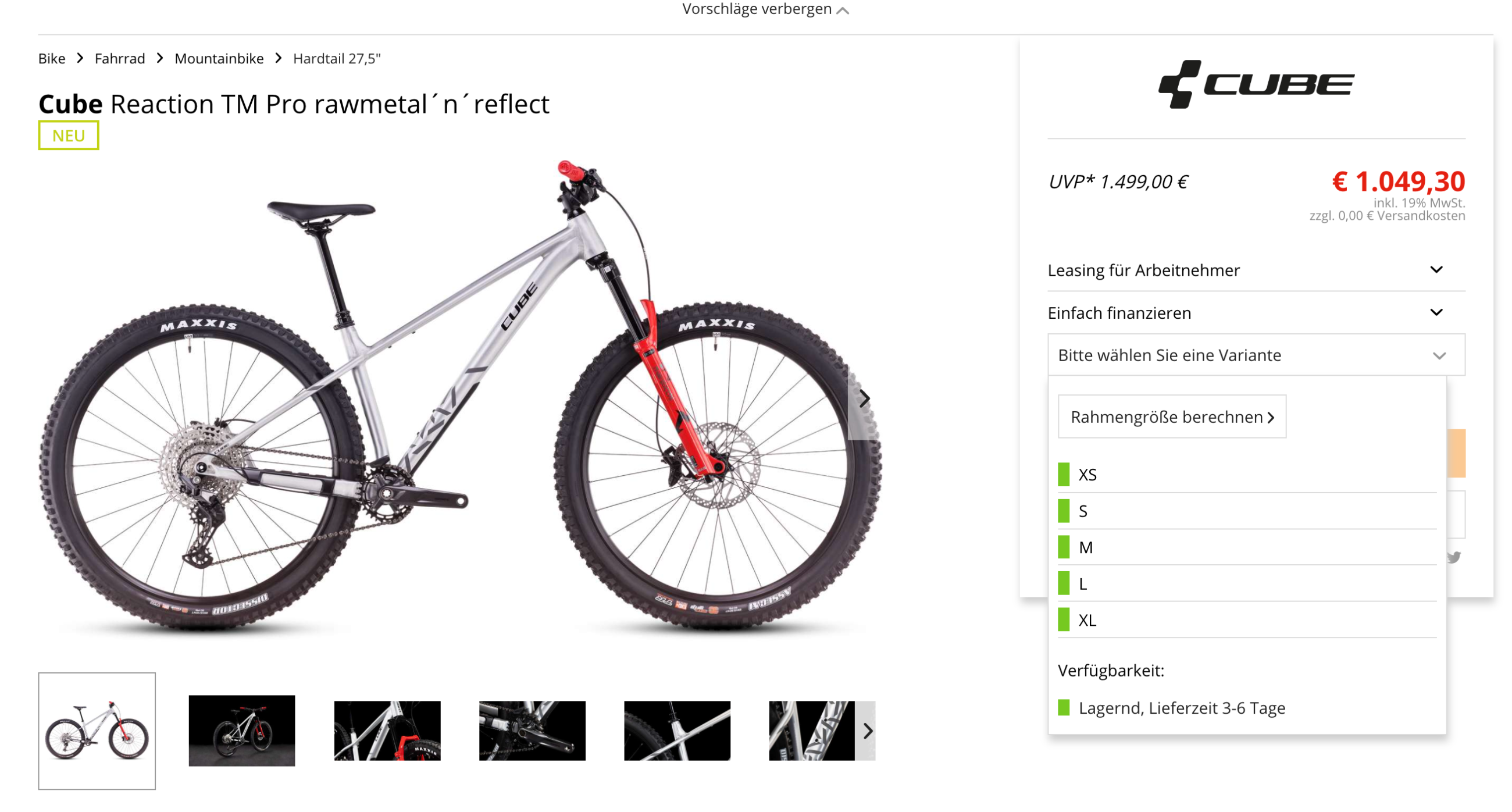Select second thumbnail with dark background bike

tap(241, 731)
